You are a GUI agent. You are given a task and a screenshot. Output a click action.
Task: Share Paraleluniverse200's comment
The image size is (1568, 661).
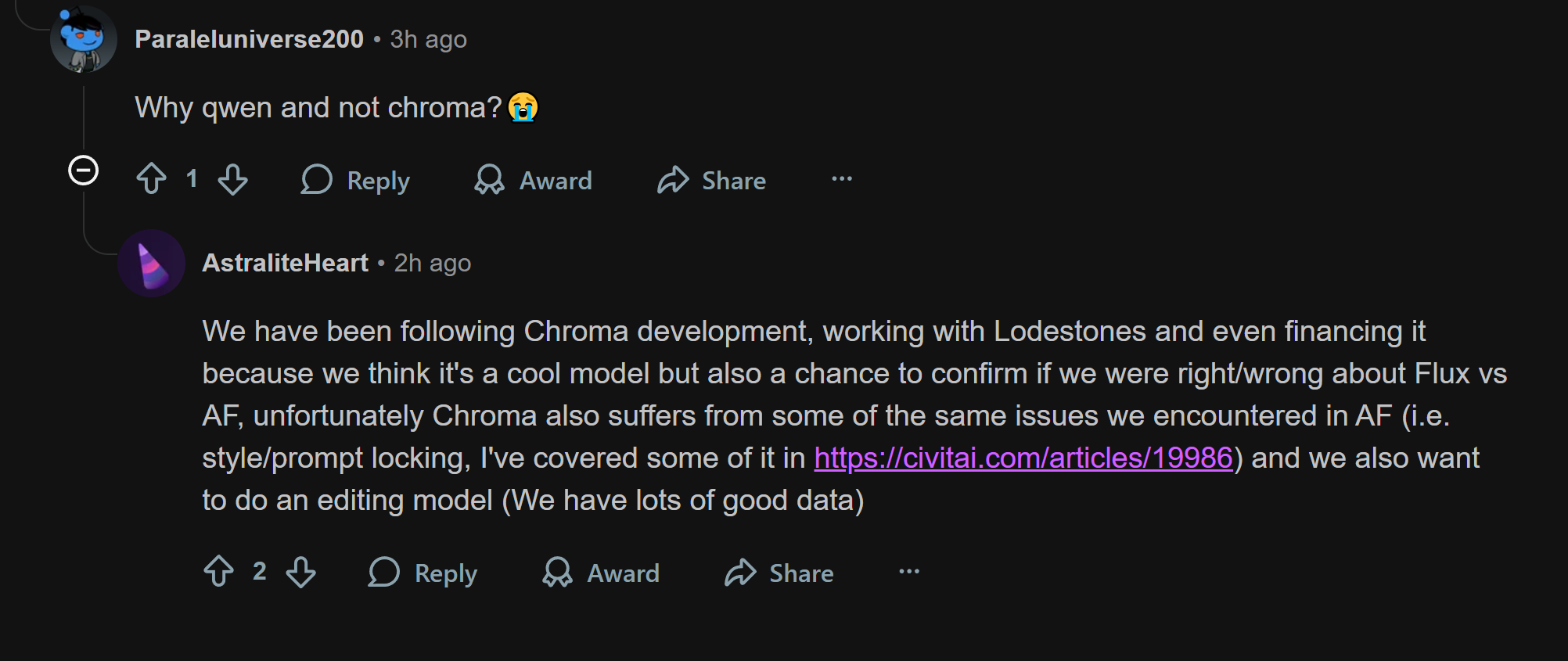(x=712, y=180)
